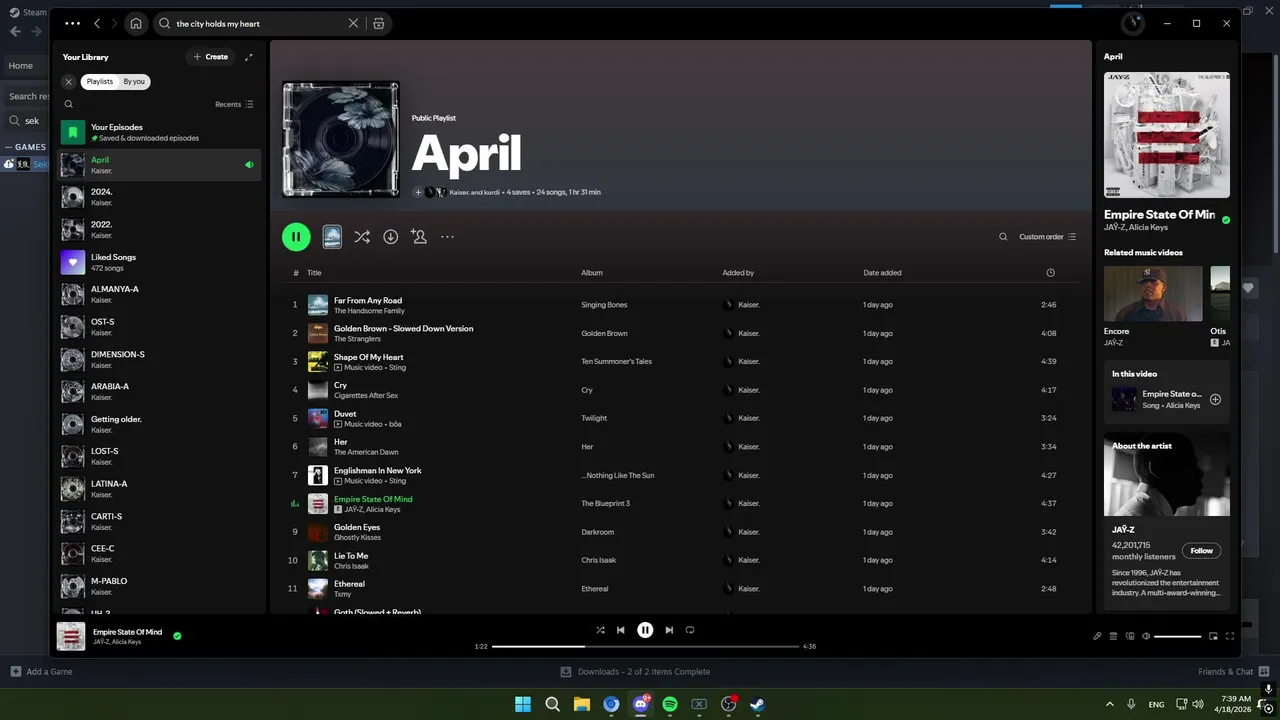Follow JAY-Z in artist card
The width and height of the screenshot is (1280, 720).
coord(1201,550)
